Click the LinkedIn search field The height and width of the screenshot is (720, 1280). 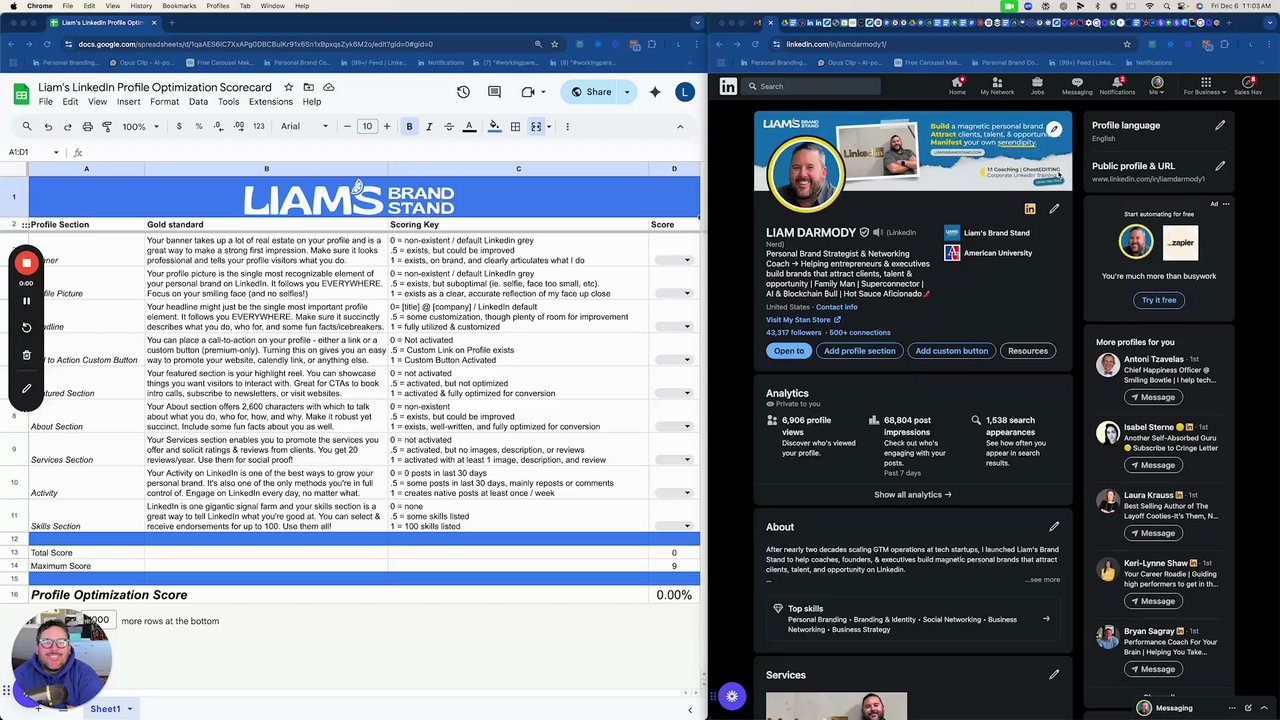tap(812, 87)
